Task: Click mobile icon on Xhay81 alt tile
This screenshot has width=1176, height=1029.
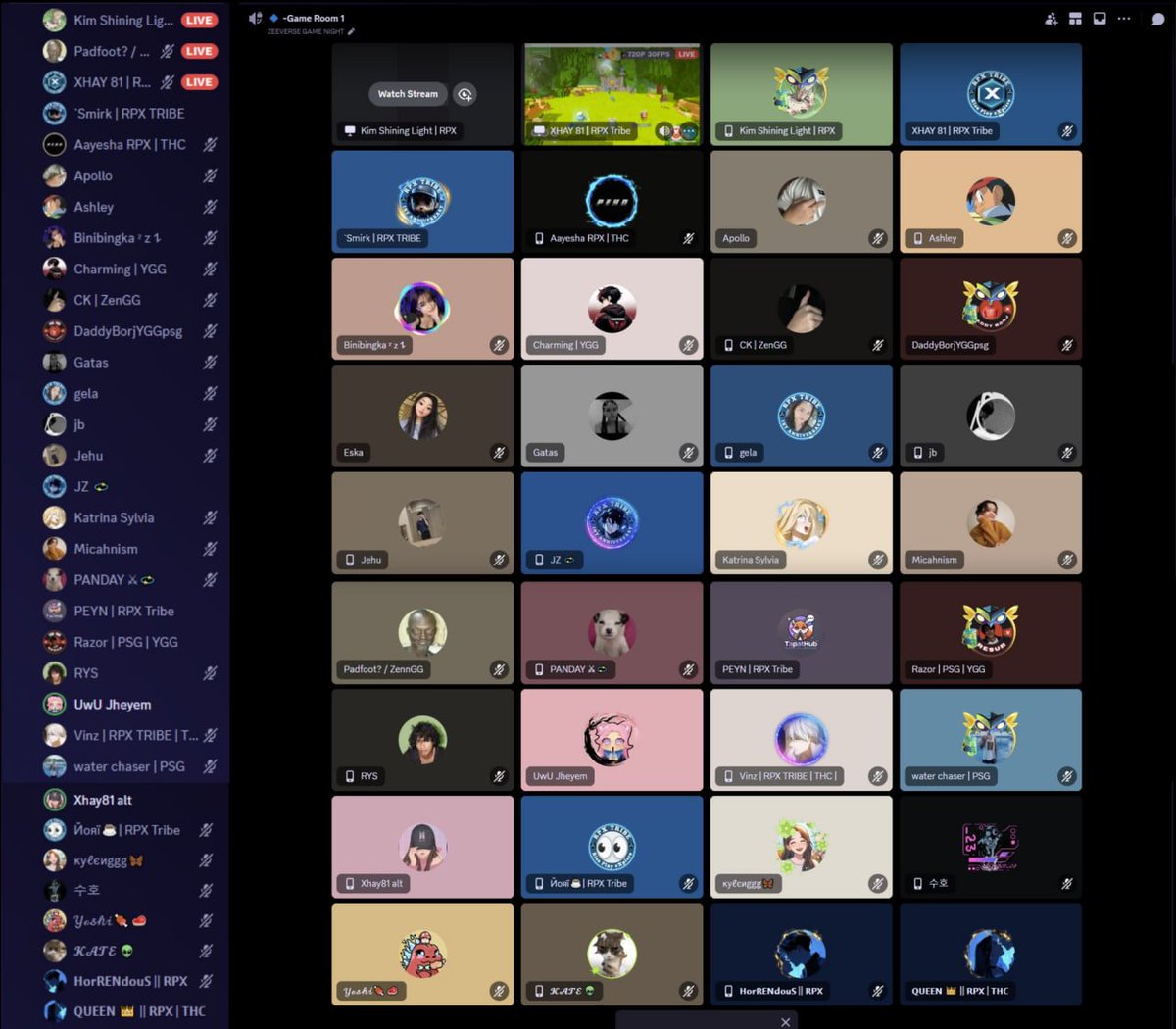Action: pyautogui.click(x=350, y=884)
